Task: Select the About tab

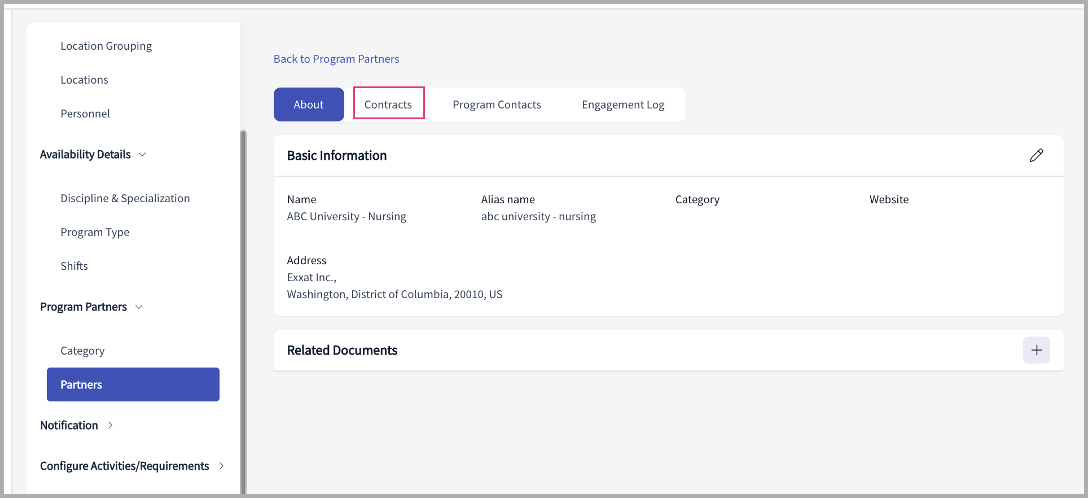Action: 308,104
